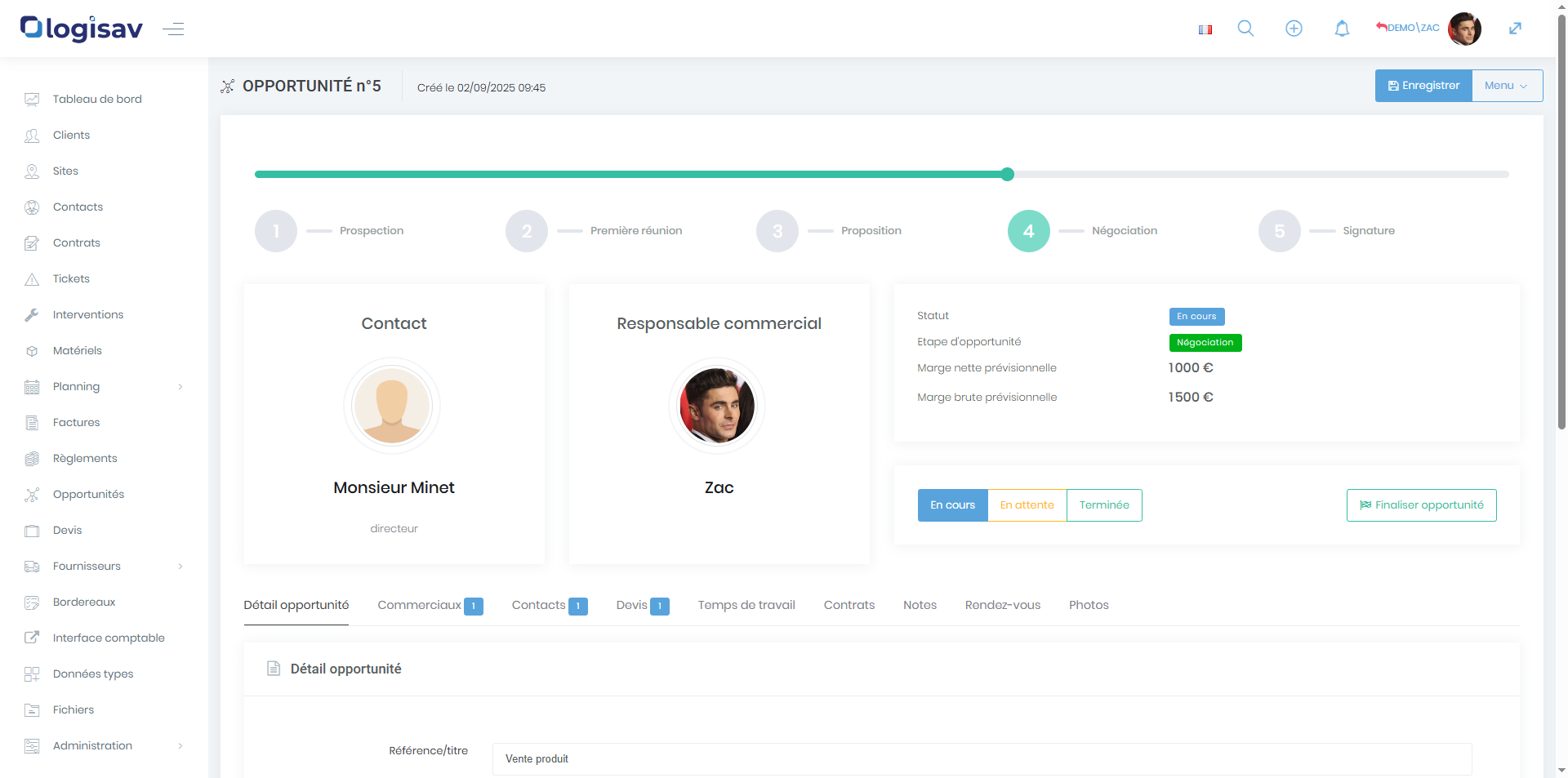This screenshot has height=778, width=1568.
Task: Click the Fichiers folder icon
Action: click(x=32, y=710)
